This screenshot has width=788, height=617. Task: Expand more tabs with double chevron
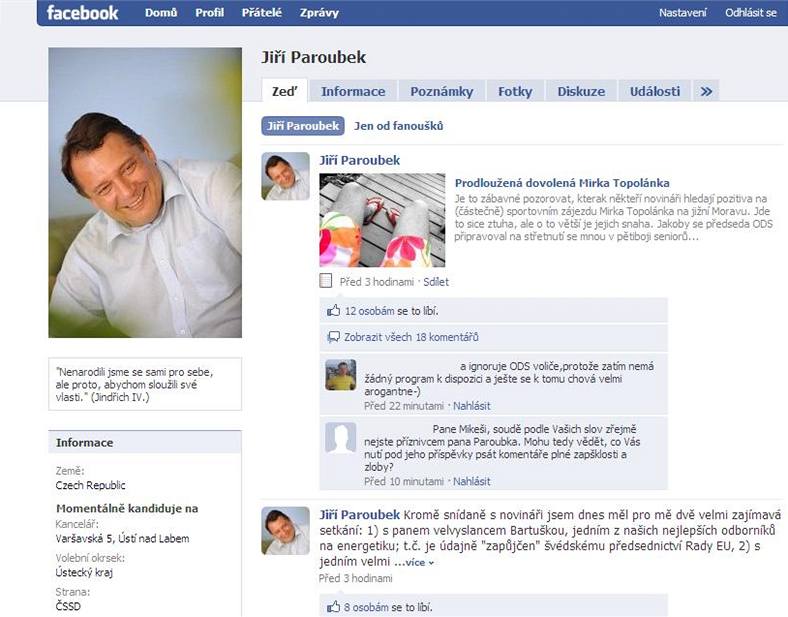pyautogui.click(x=706, y=91)
